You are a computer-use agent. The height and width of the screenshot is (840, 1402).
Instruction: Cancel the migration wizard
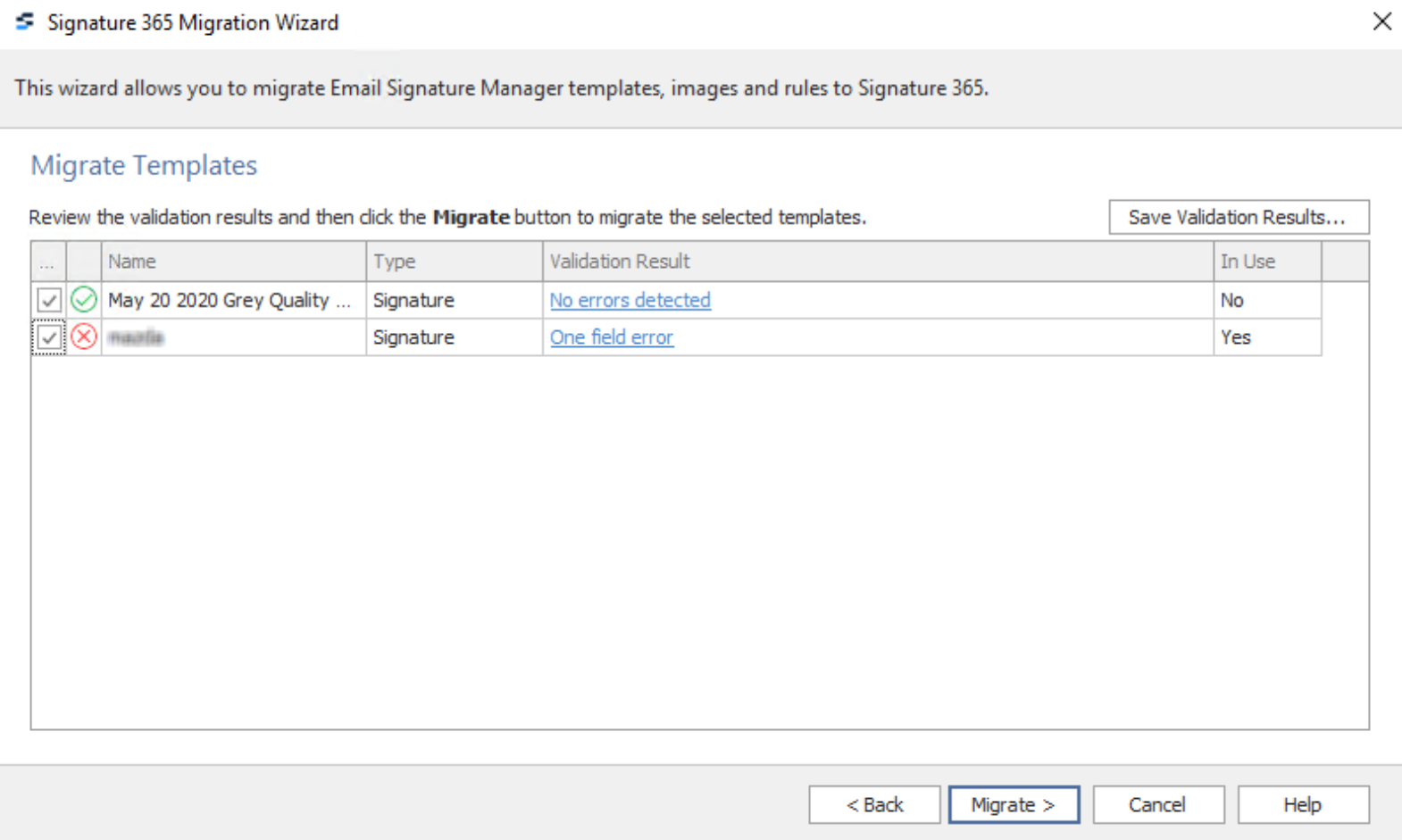[1158, 804]
